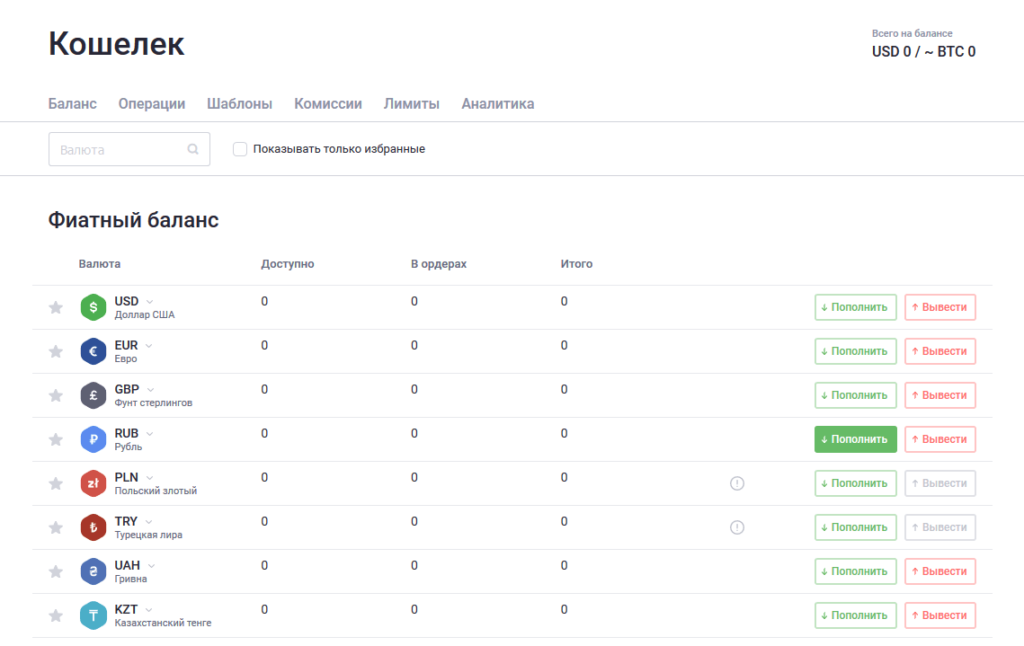Click the Валюта search input field
Image resolution: width=1024 pixels, height=646 pixels.
coord(120,150)
